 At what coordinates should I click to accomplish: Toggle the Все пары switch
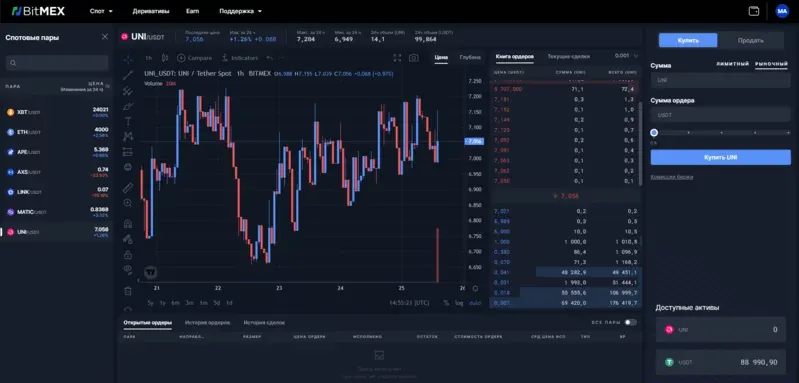click(x=631, y=322)
